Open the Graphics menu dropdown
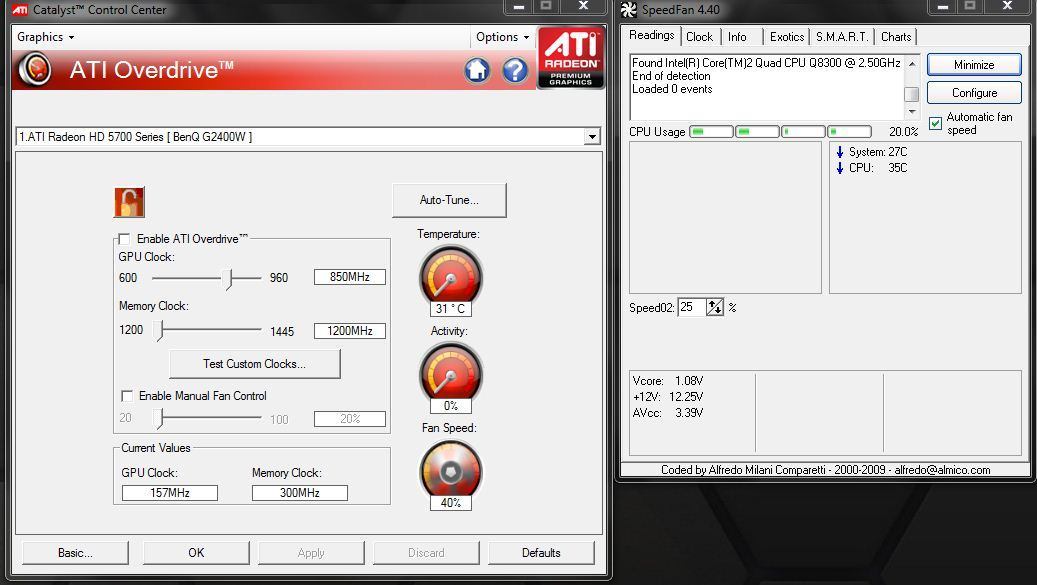The image size is (1037, 585). 45,37
